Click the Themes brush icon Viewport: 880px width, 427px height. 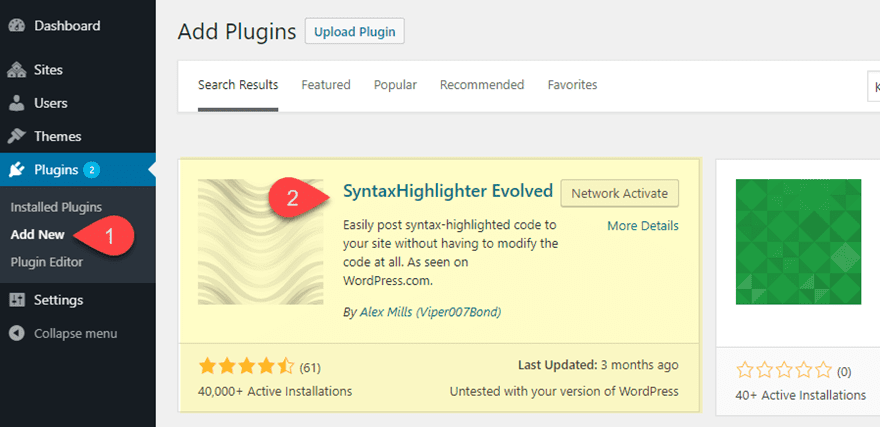coord(17,136)
